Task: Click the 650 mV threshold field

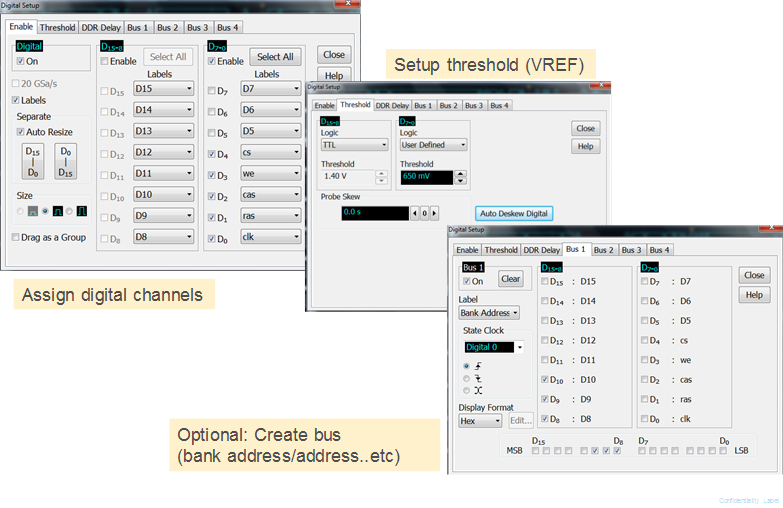Action: click(x=425, y=177)
